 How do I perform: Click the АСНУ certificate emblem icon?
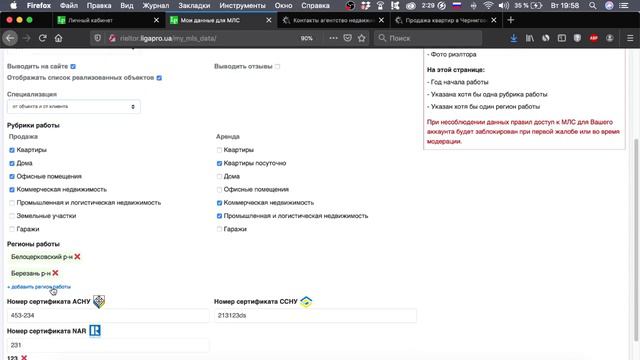[99, 302]
